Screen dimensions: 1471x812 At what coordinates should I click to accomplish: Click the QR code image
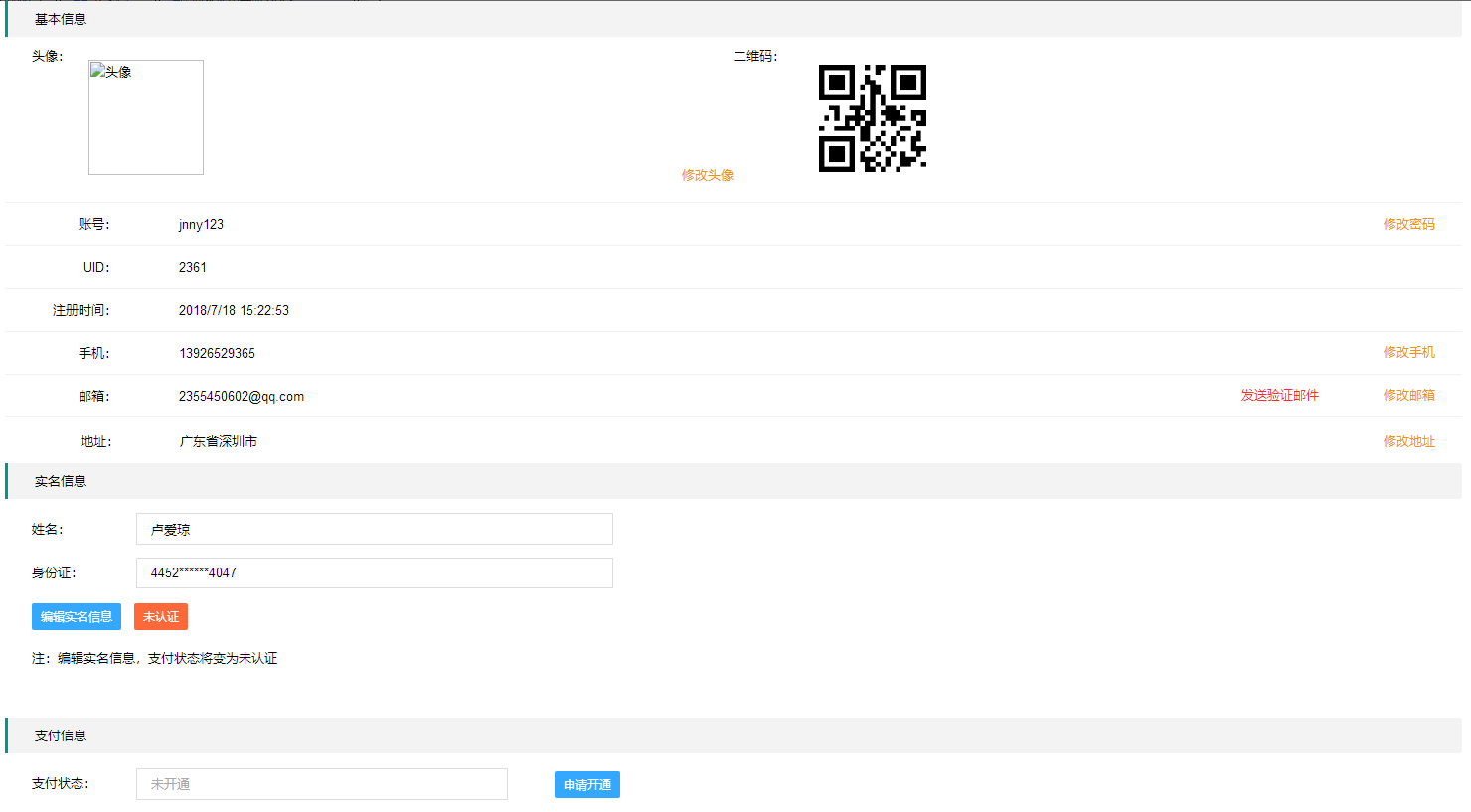872,118
